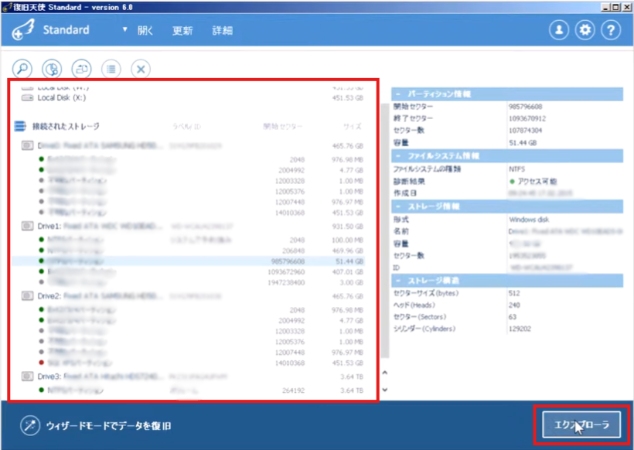The image size is (634, 450).
Task: Open the dropdown arrow next to Standard
Action: click(x=125, y=30)
